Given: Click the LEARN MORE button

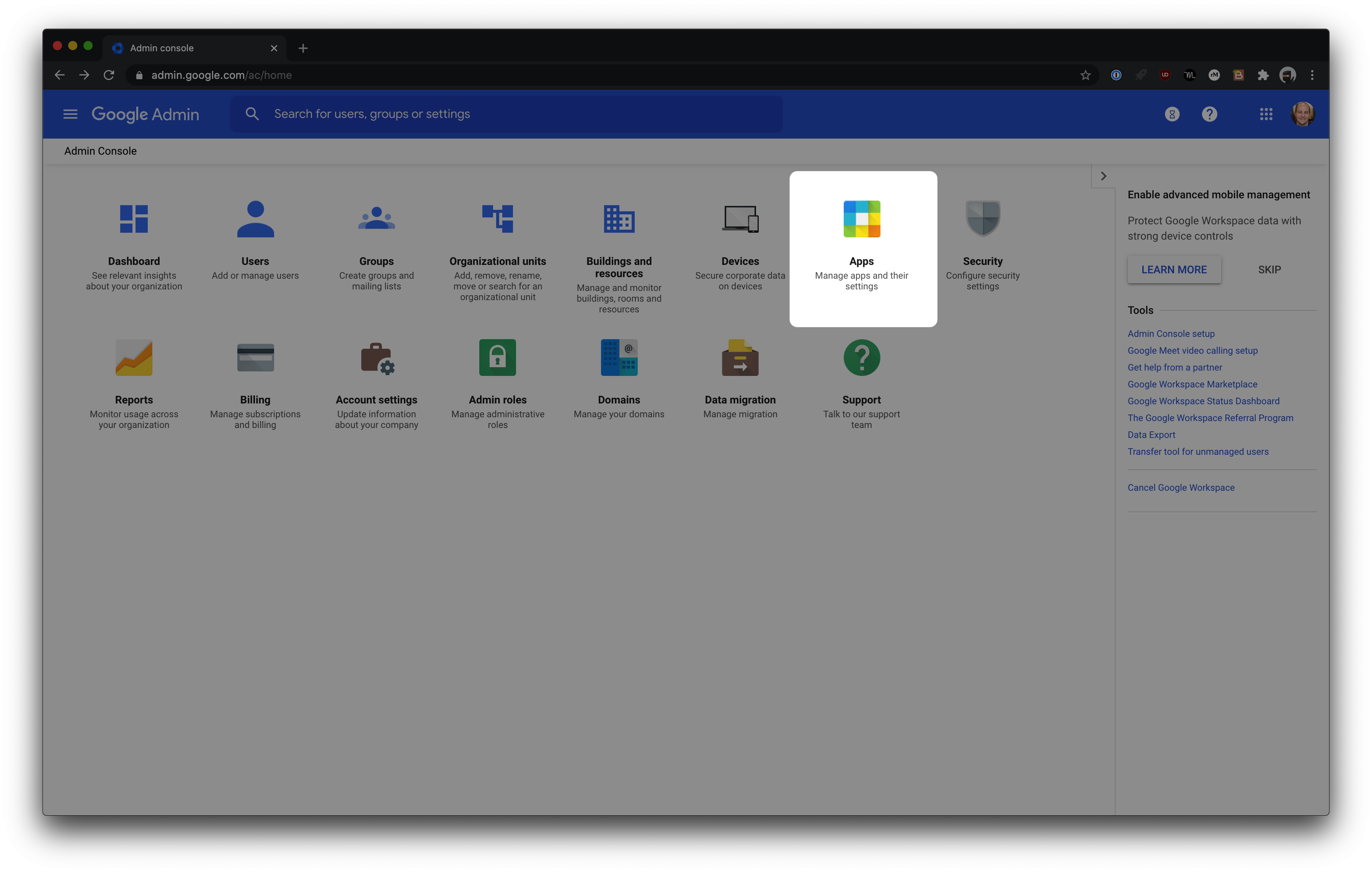Looking at the screenshot, I should [x=1174, y=269].
